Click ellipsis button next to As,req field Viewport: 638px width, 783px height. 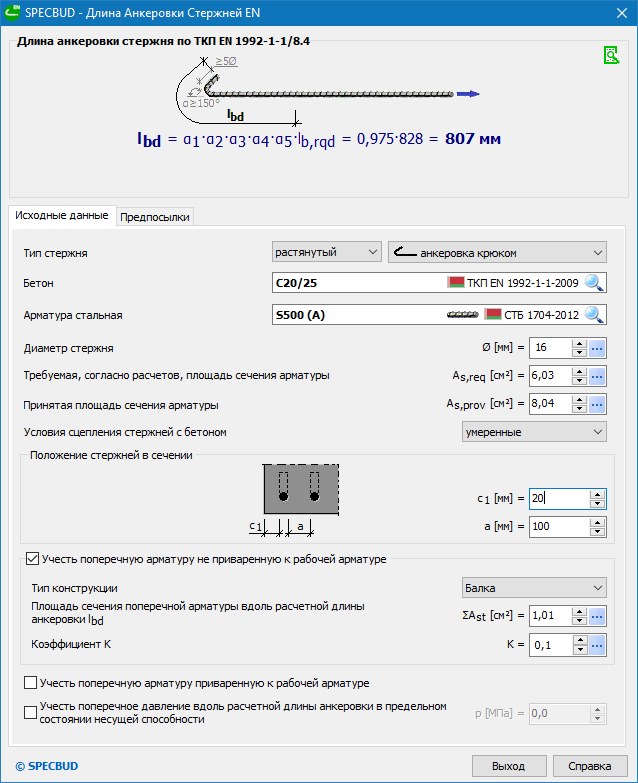coord(598,376)
